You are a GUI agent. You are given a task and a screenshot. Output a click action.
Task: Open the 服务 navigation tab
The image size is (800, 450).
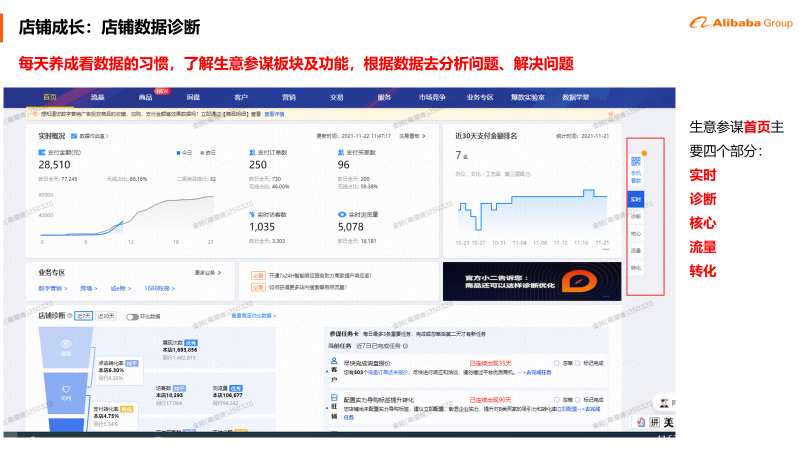pos(384,97)
